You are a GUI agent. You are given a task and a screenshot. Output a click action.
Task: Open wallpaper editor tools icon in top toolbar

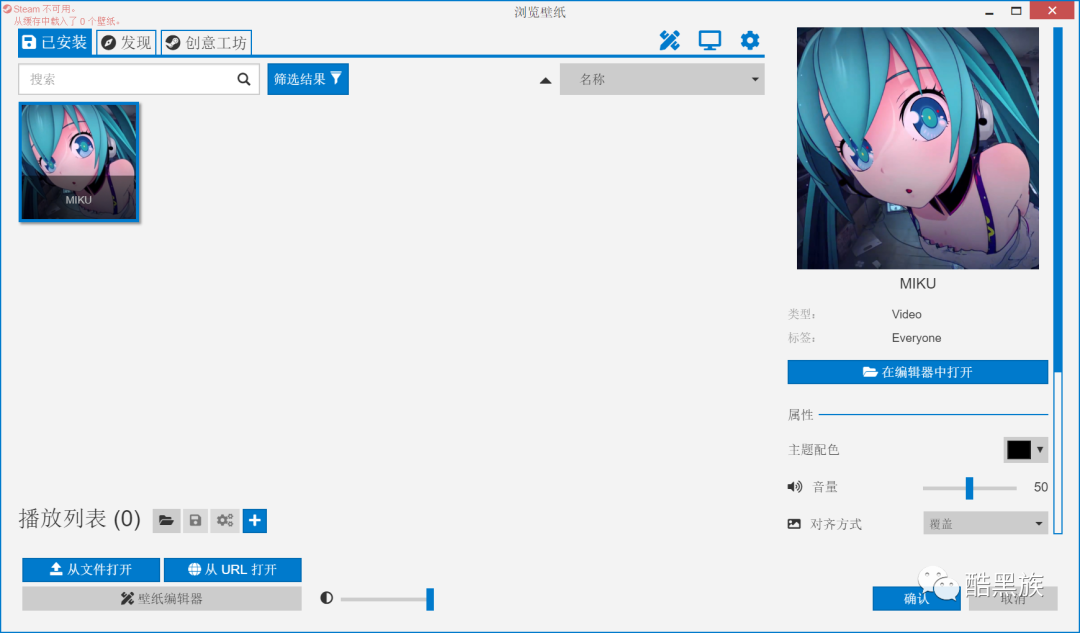tap(669, 41)
